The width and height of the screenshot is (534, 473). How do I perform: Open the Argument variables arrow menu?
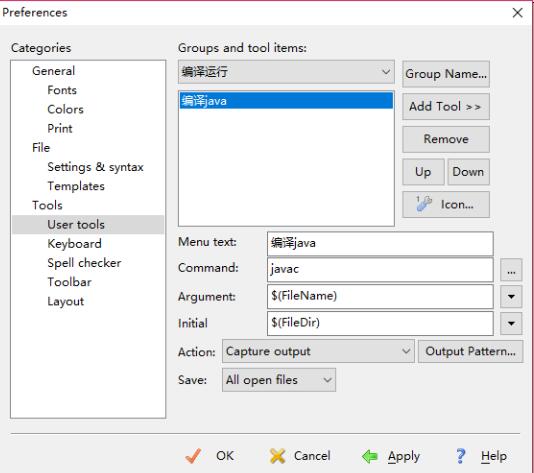click(511, 296)
